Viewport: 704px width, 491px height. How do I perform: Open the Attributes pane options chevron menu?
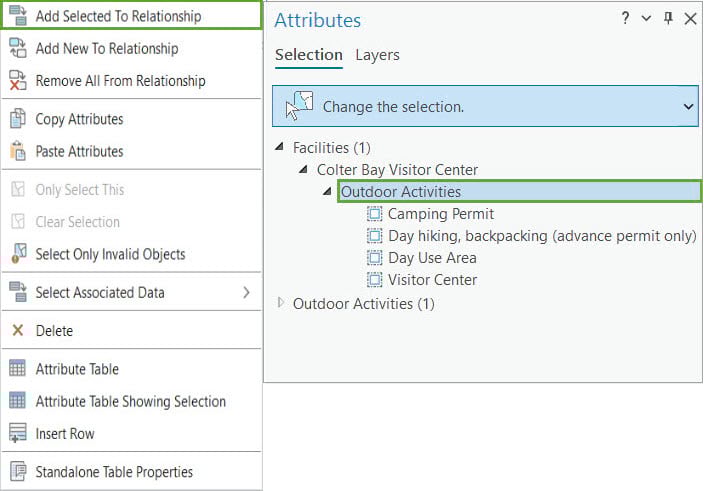(646, 18)
